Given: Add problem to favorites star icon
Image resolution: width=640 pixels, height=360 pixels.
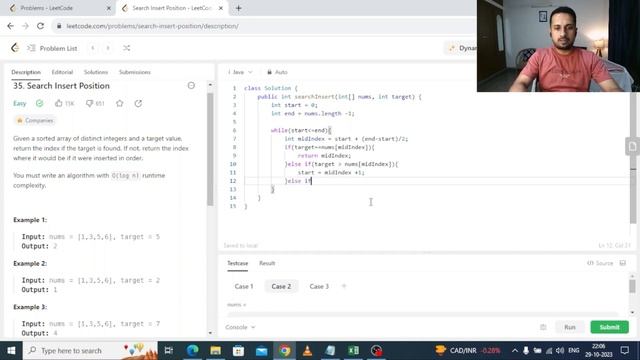Looking at the screenshot, I should [x=120, y=104].
